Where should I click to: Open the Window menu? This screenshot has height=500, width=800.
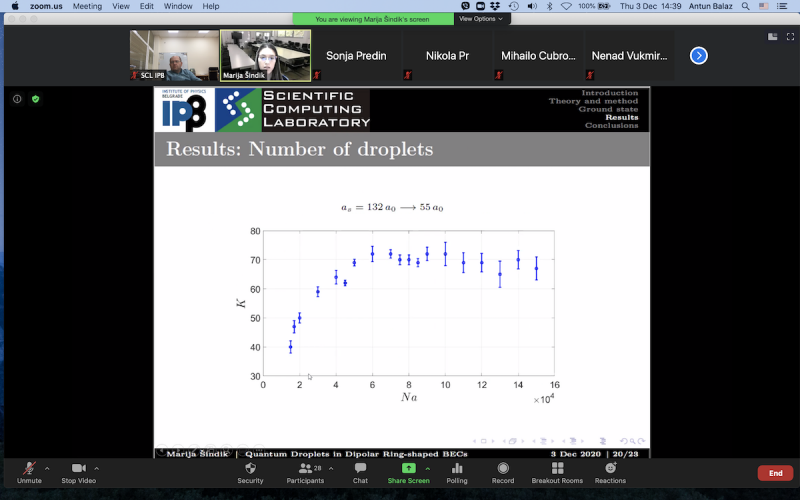pos(178,6)
